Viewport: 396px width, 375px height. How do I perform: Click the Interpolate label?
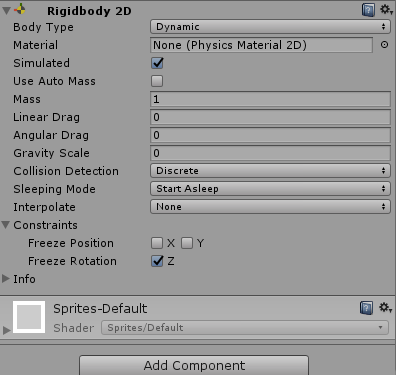click(44, 207)
